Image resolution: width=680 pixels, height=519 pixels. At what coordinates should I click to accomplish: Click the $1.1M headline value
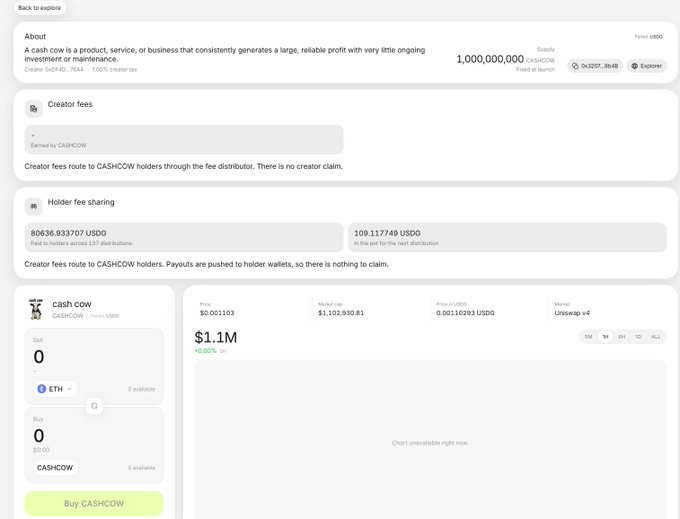point(216,337)
